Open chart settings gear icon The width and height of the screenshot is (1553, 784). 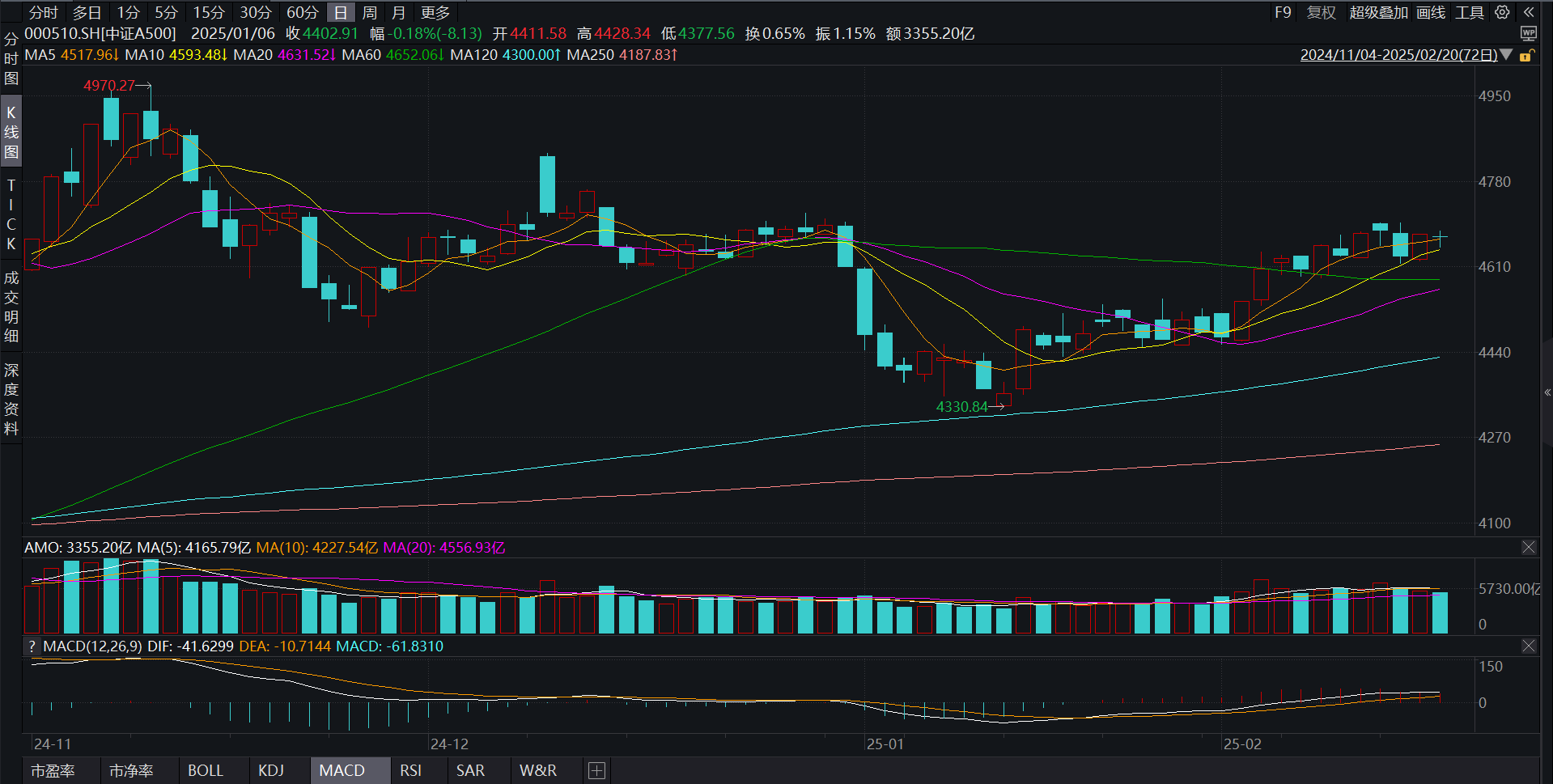click(1502, 12)
